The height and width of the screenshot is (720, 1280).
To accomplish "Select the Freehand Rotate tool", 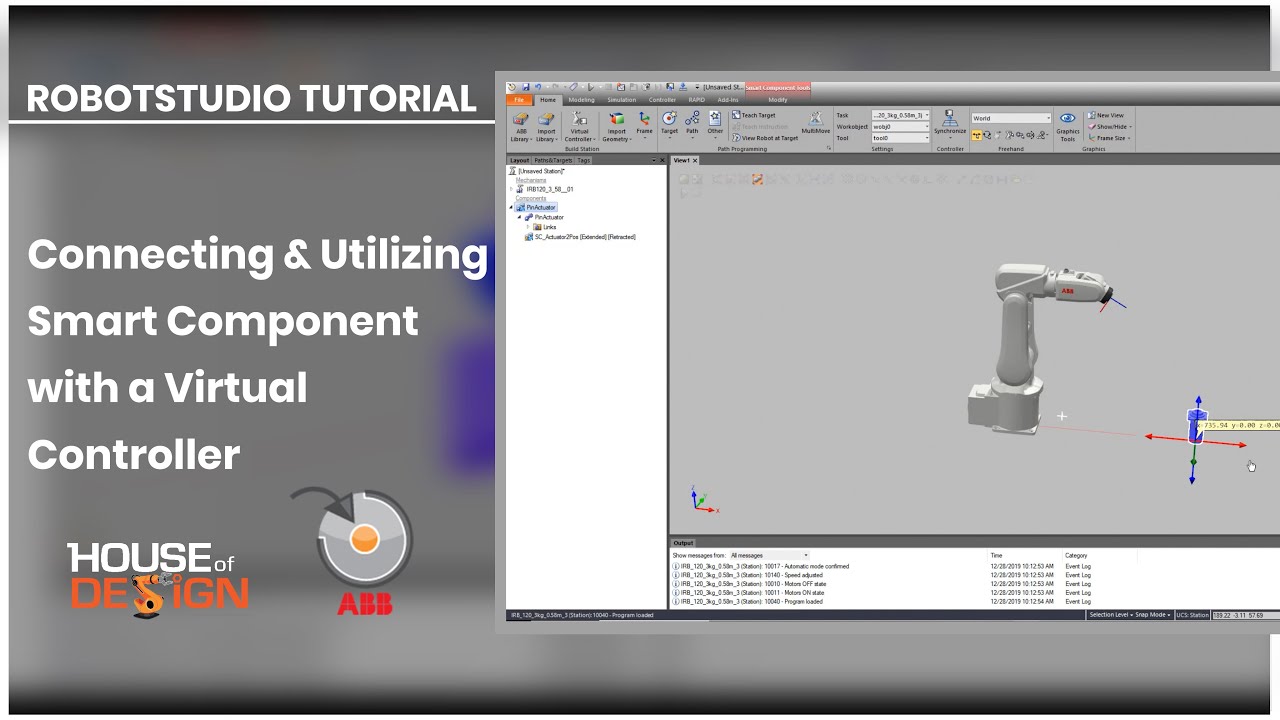I will click(x=987, y=135).
